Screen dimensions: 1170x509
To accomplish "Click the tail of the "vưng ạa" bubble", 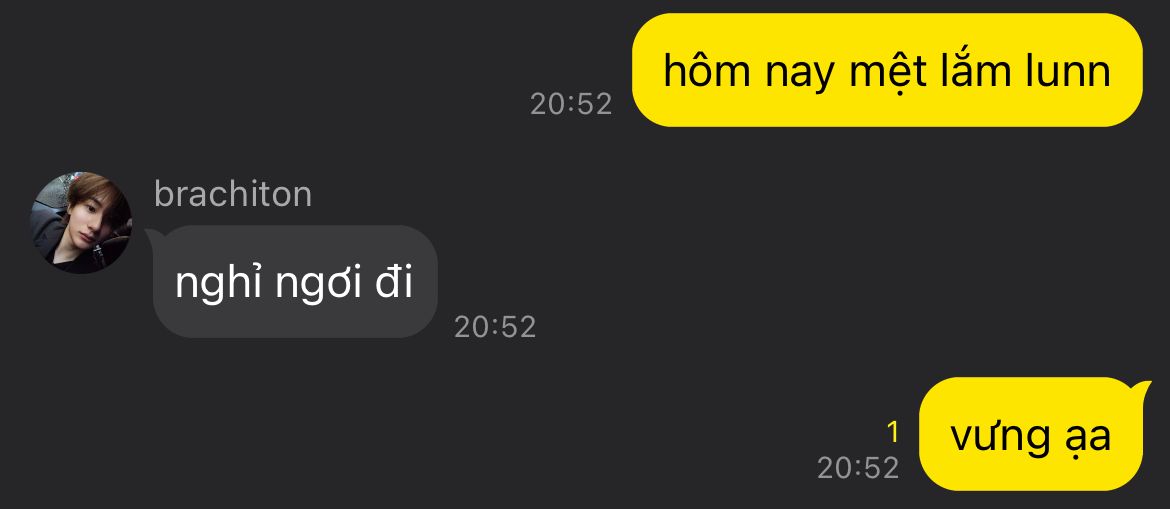I will 1142,388.
